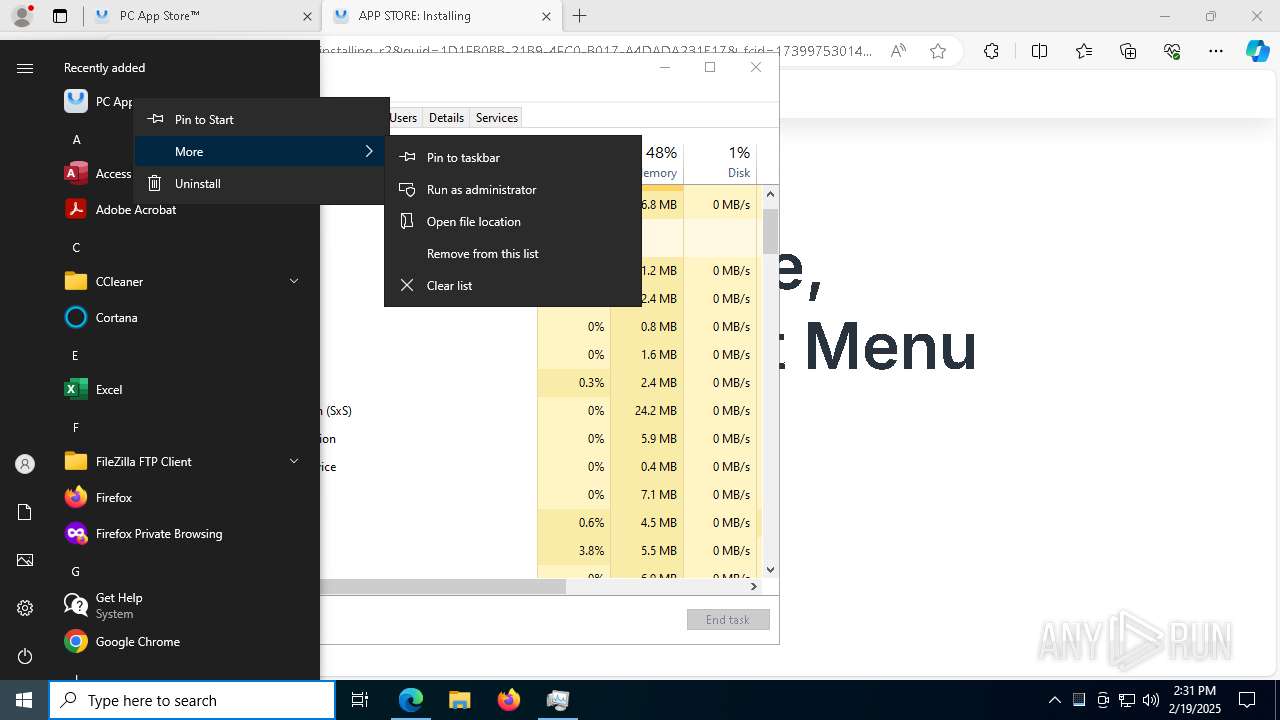The width and height of the screenshot is (1280, 720).
Task: Open Settings gear in Start sidebar
Action: (25, 608)
